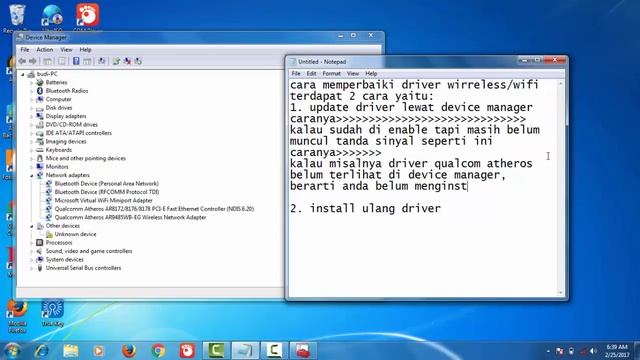The height and width of the screenshot is (360, 640).
Task: Expand the Universal Serial Bus controllers node
Action: point(31,268)
